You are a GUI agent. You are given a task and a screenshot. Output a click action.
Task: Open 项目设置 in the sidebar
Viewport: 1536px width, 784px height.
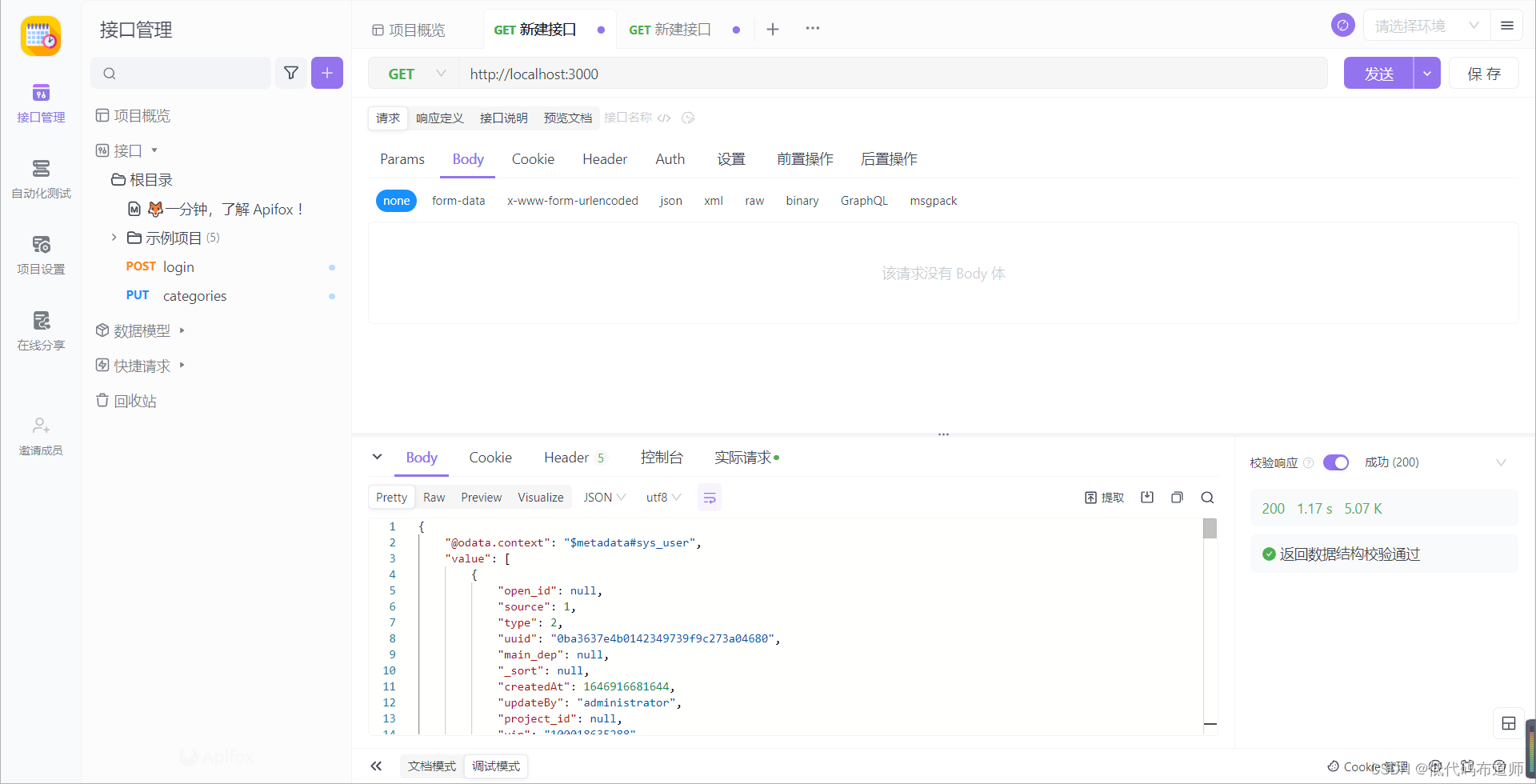[41, 255]
